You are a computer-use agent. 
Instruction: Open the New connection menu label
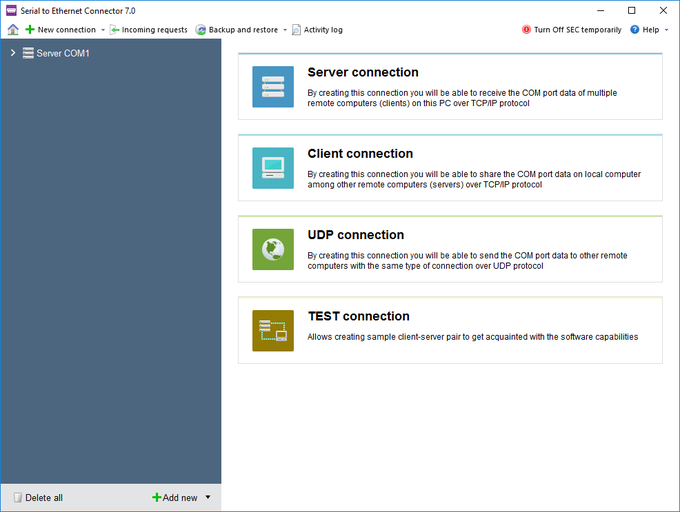coord(67,29)
